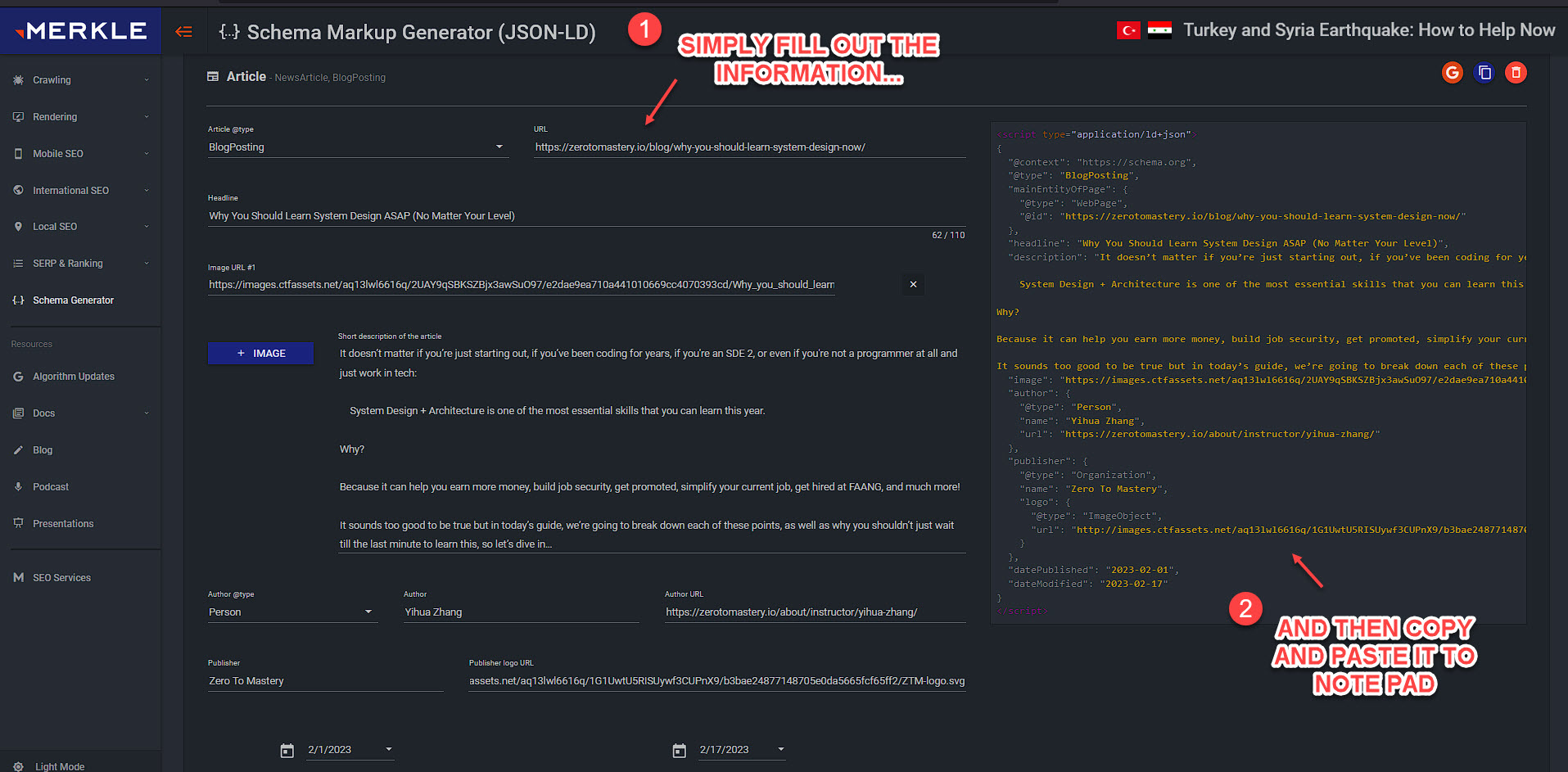This screenshot has height=772, width=1568.
Task: Open the Crawling menu item
Action: coord(80,80)
